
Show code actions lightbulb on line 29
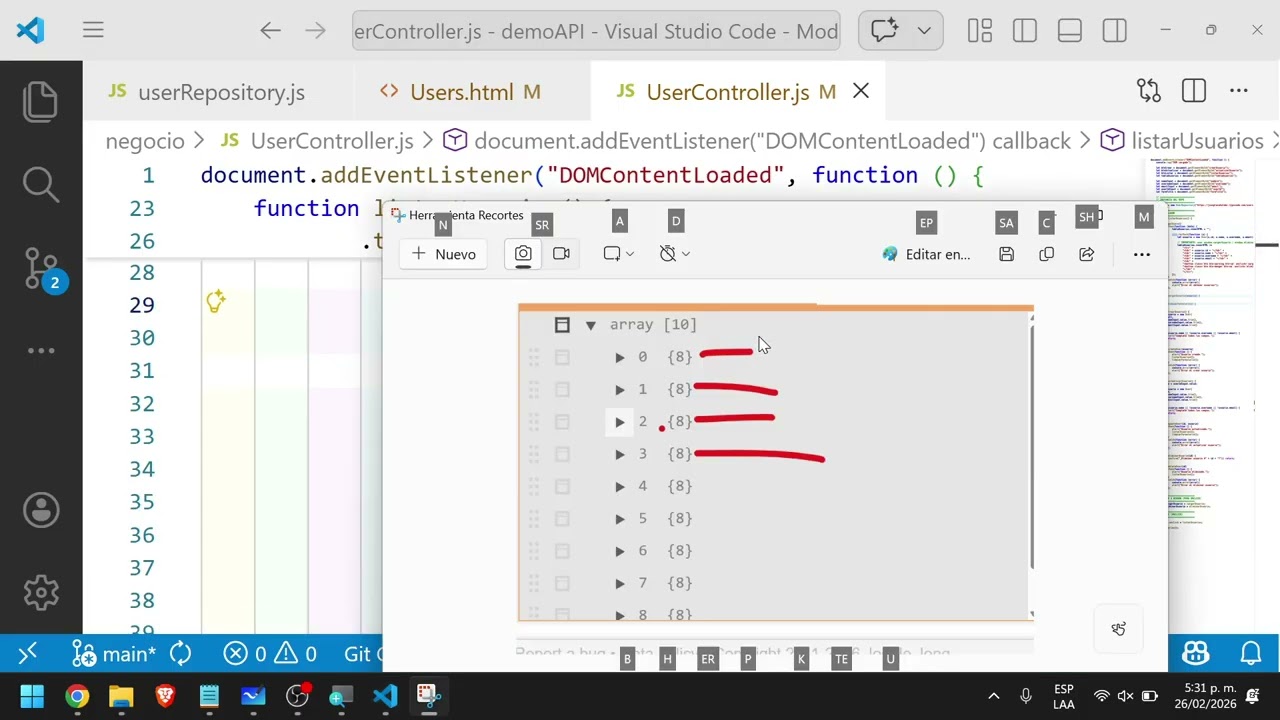(x=215, y=302)
